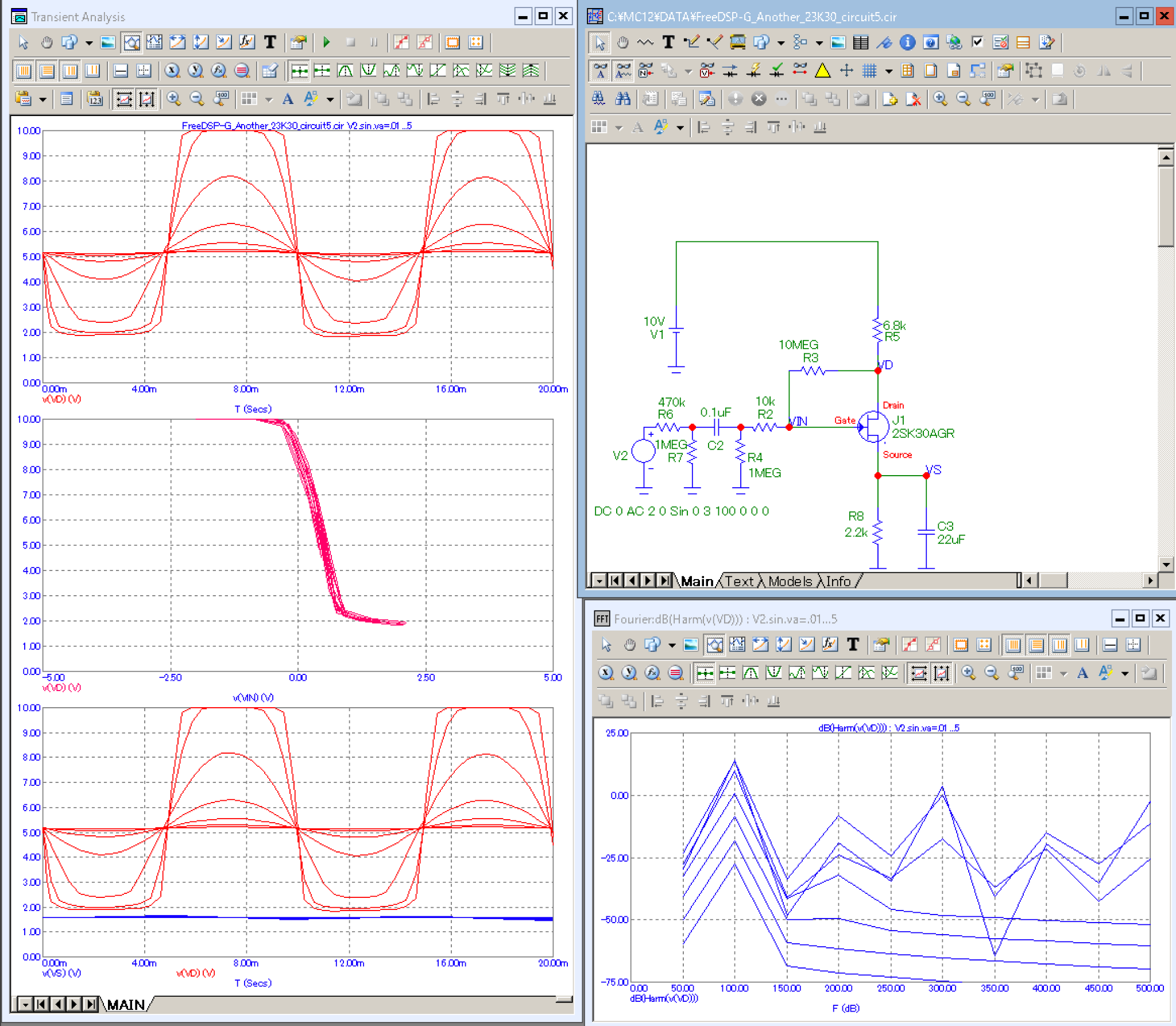The height and width of the screenshot is (1026, 1176).
Task: Click schematic vertical scrollbar up arrow
Action: coord(1166,157)
